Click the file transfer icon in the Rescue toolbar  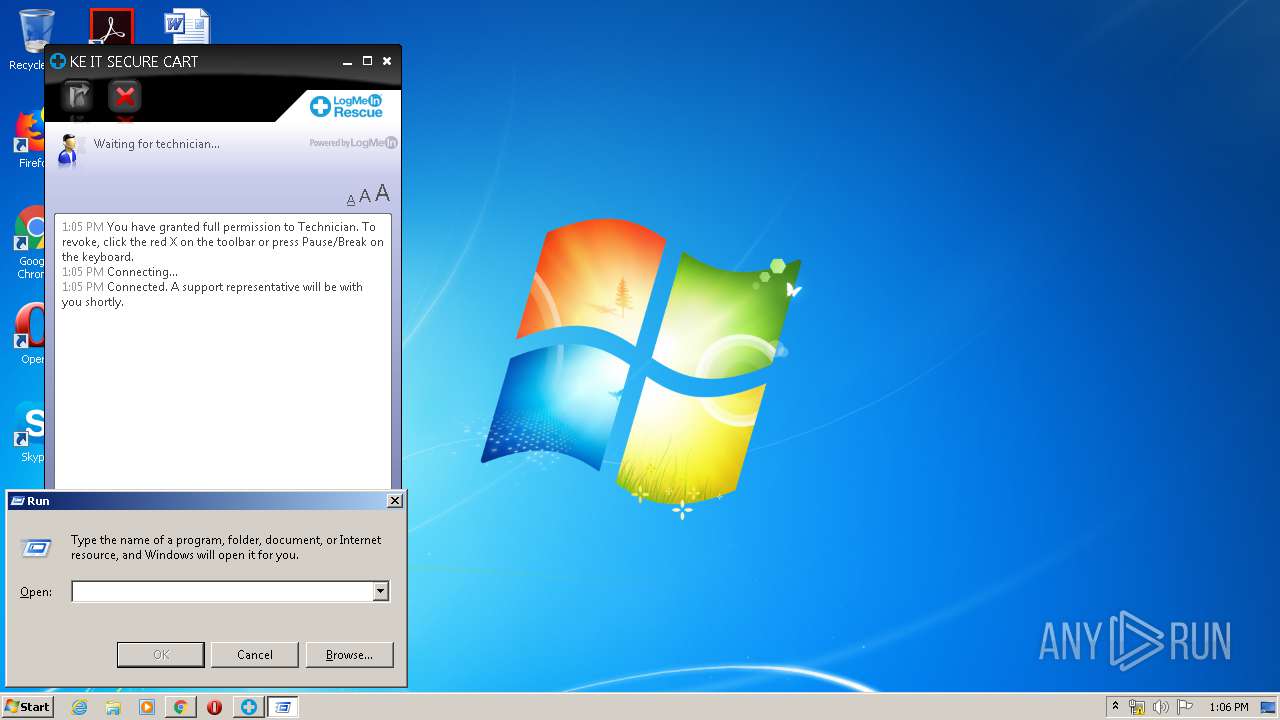pos(77,96)
